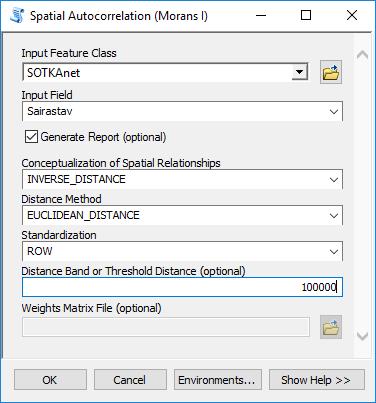Open the Input Feature Class dropdown arrow
The width and height of the screenshot is (376, 403).
coord(299,72)
